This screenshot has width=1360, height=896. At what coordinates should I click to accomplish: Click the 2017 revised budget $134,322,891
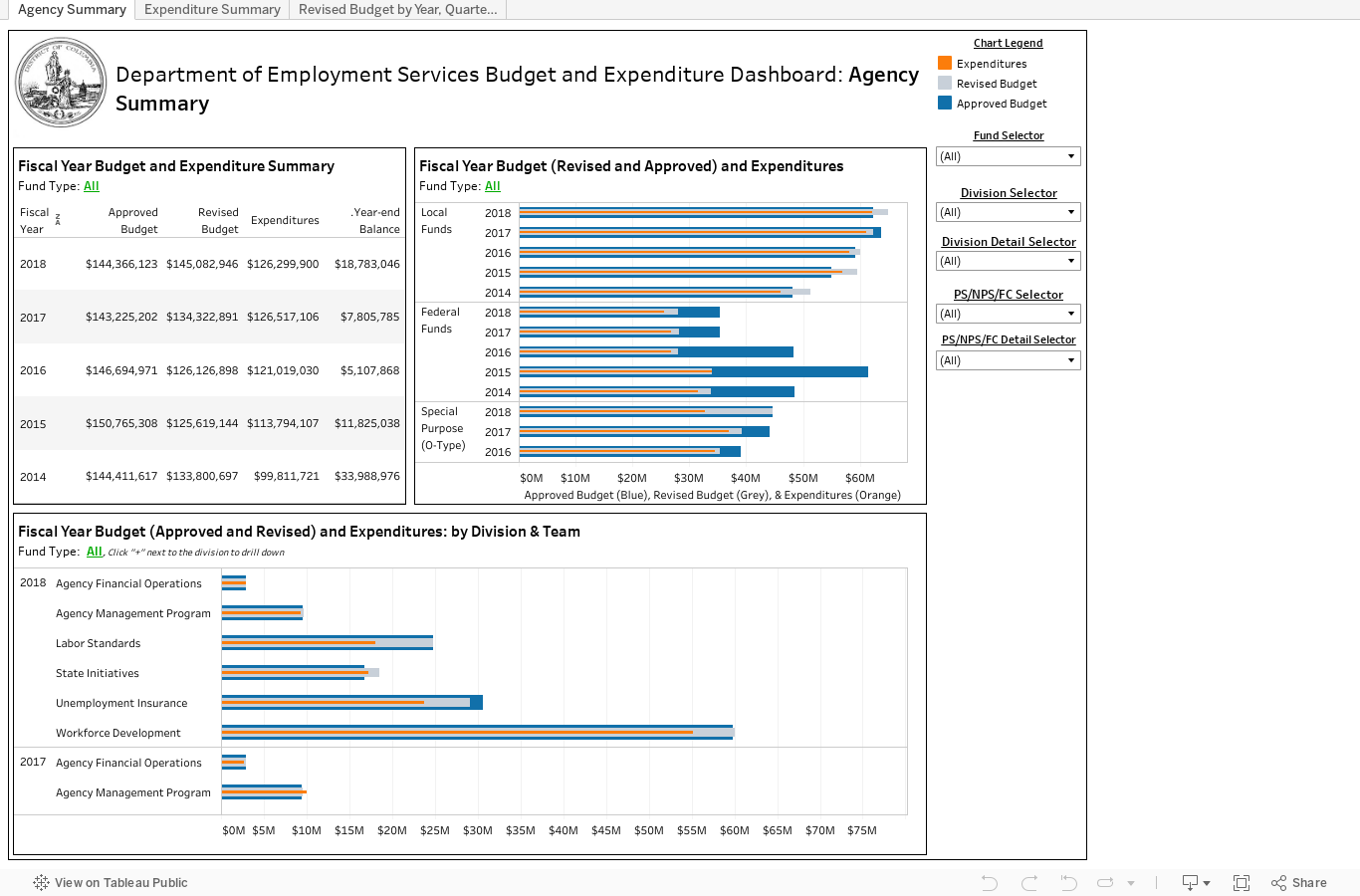pos(202,317)
